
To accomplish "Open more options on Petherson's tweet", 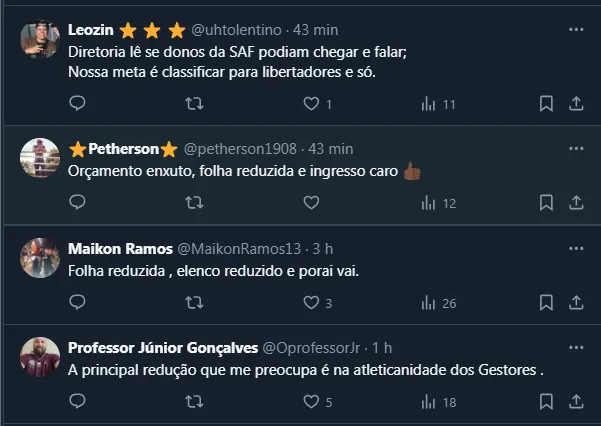I will click(x=576, y=148).
